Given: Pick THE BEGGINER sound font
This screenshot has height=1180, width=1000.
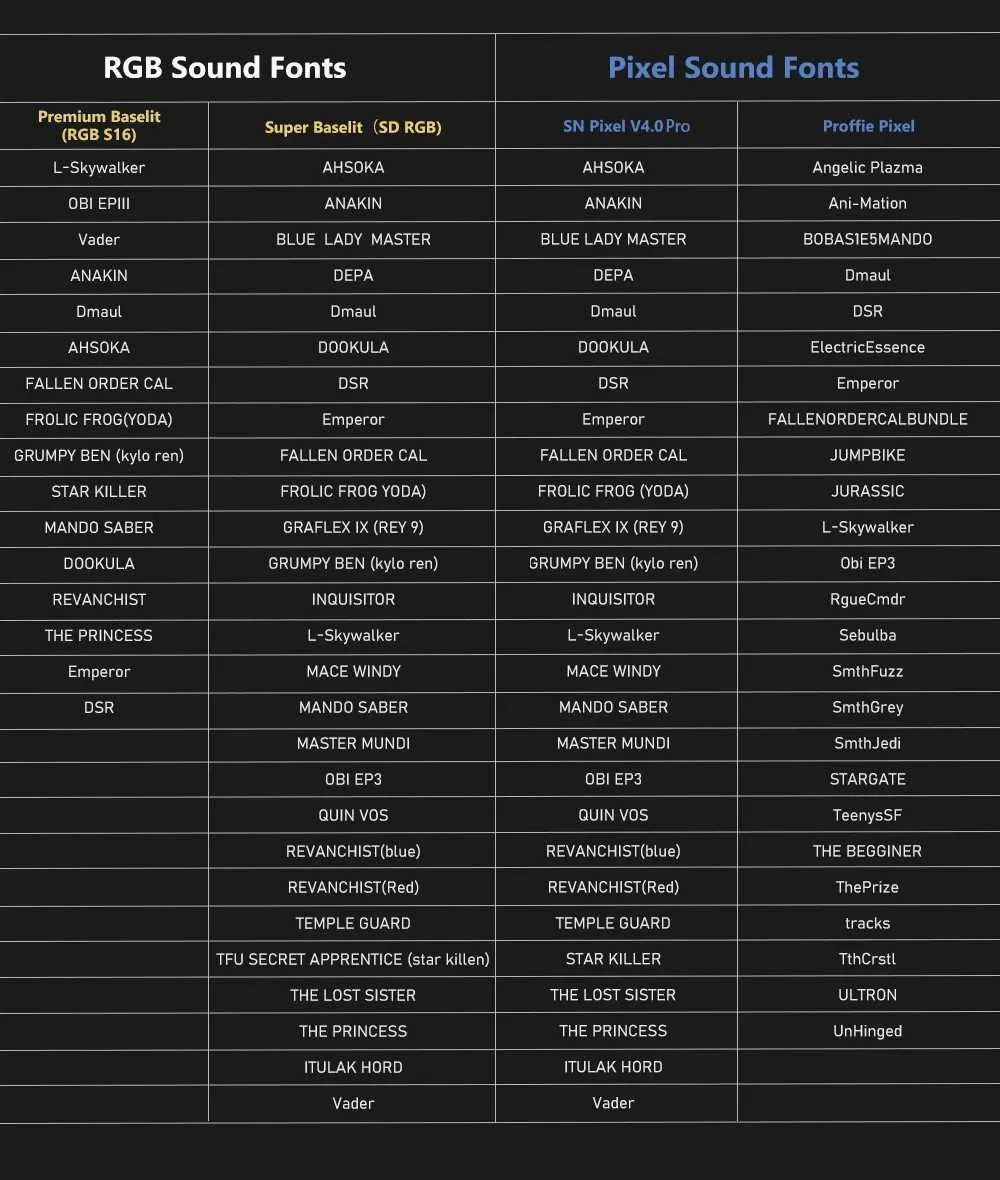Looking at the screenshot, I should tap(867, 851).
